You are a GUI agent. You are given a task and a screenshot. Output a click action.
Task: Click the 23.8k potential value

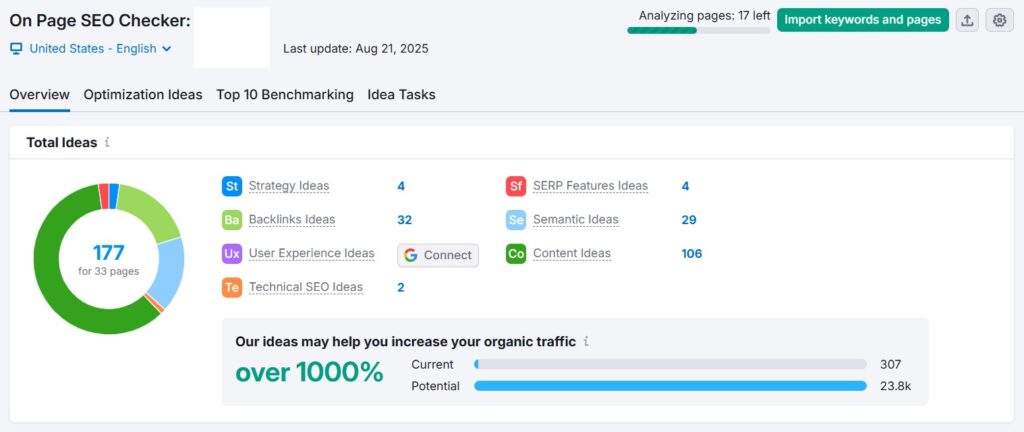(895, 386)
